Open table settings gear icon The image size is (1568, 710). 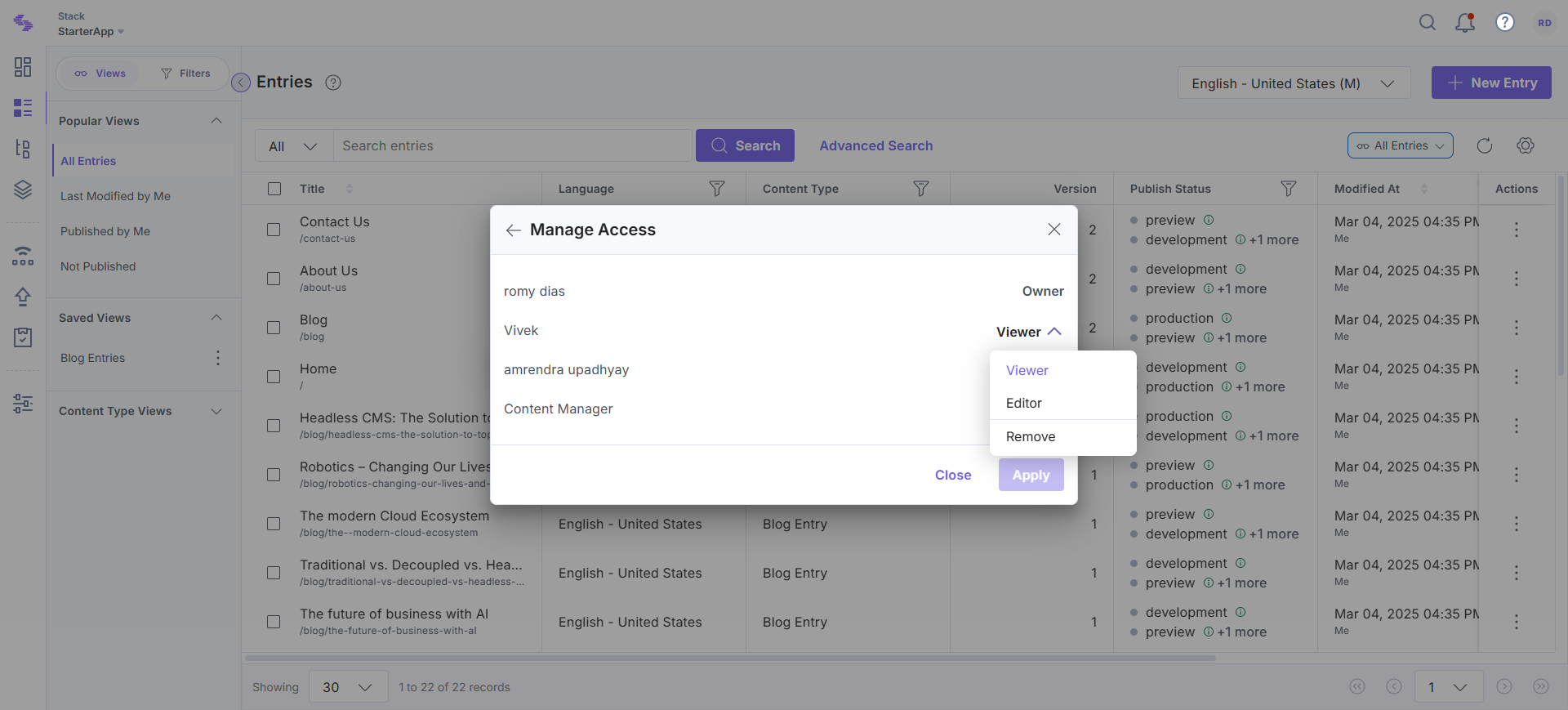1526,145
